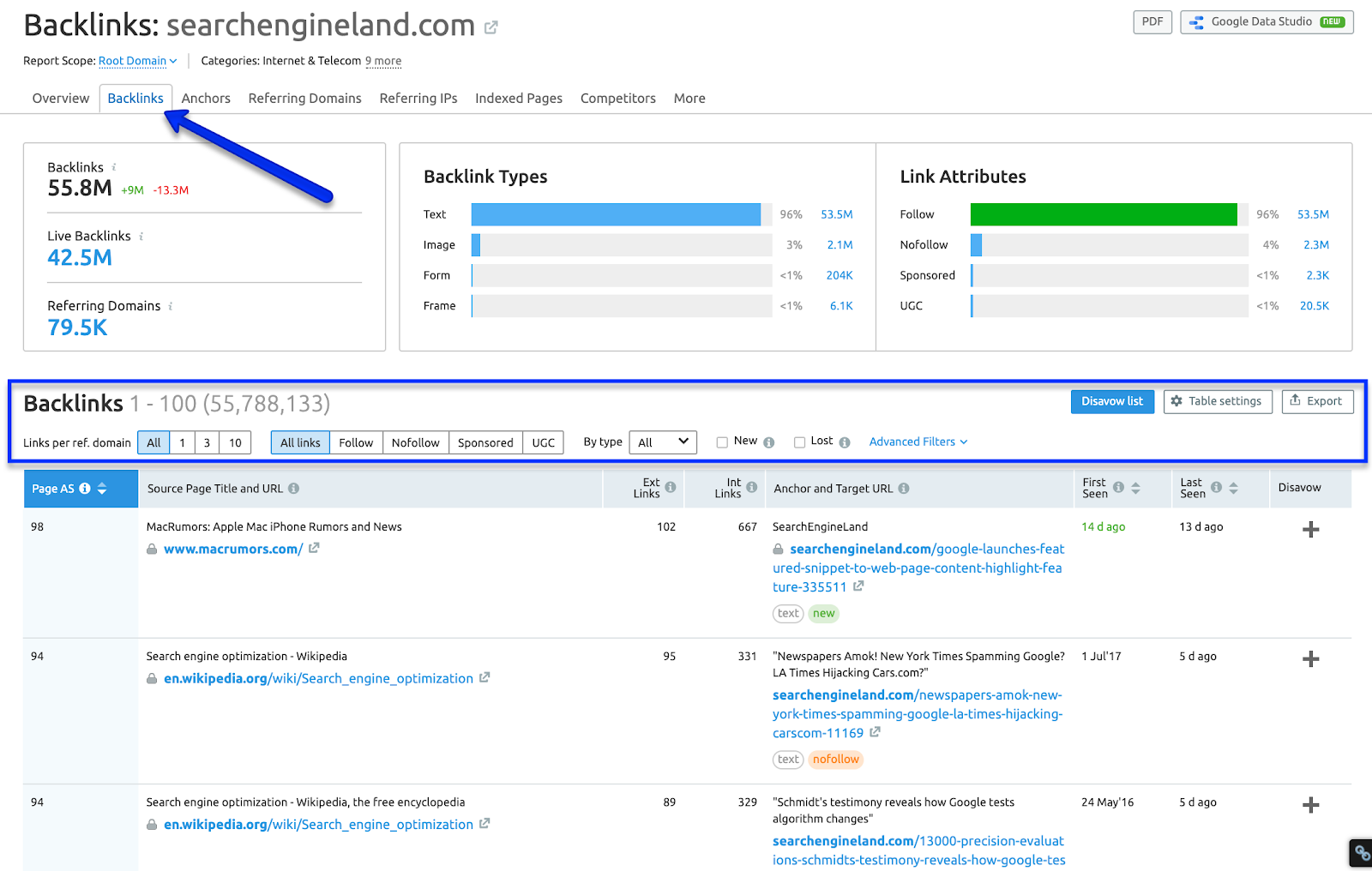Click info icon beside Live Backlinks
The height and width of the screenshot is (871, 1372).
141,236
